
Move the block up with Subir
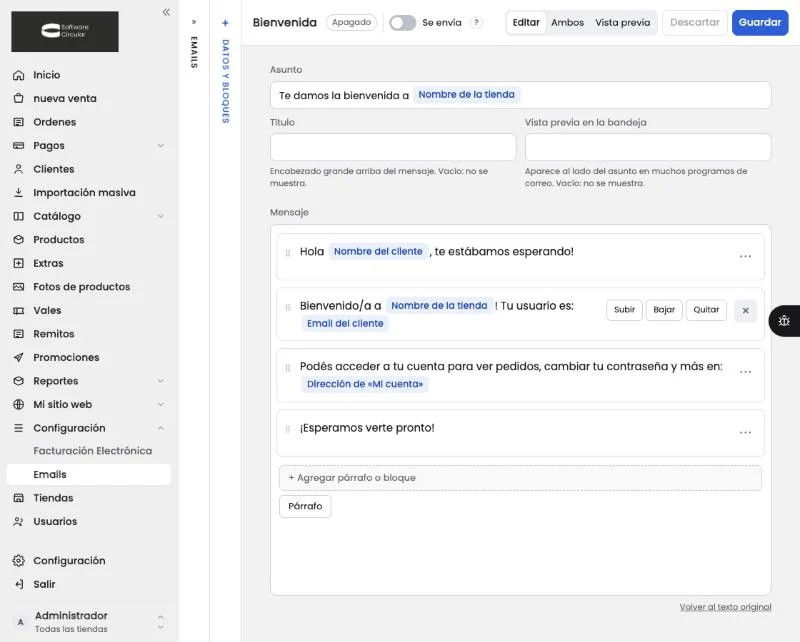tap(624, 310)
